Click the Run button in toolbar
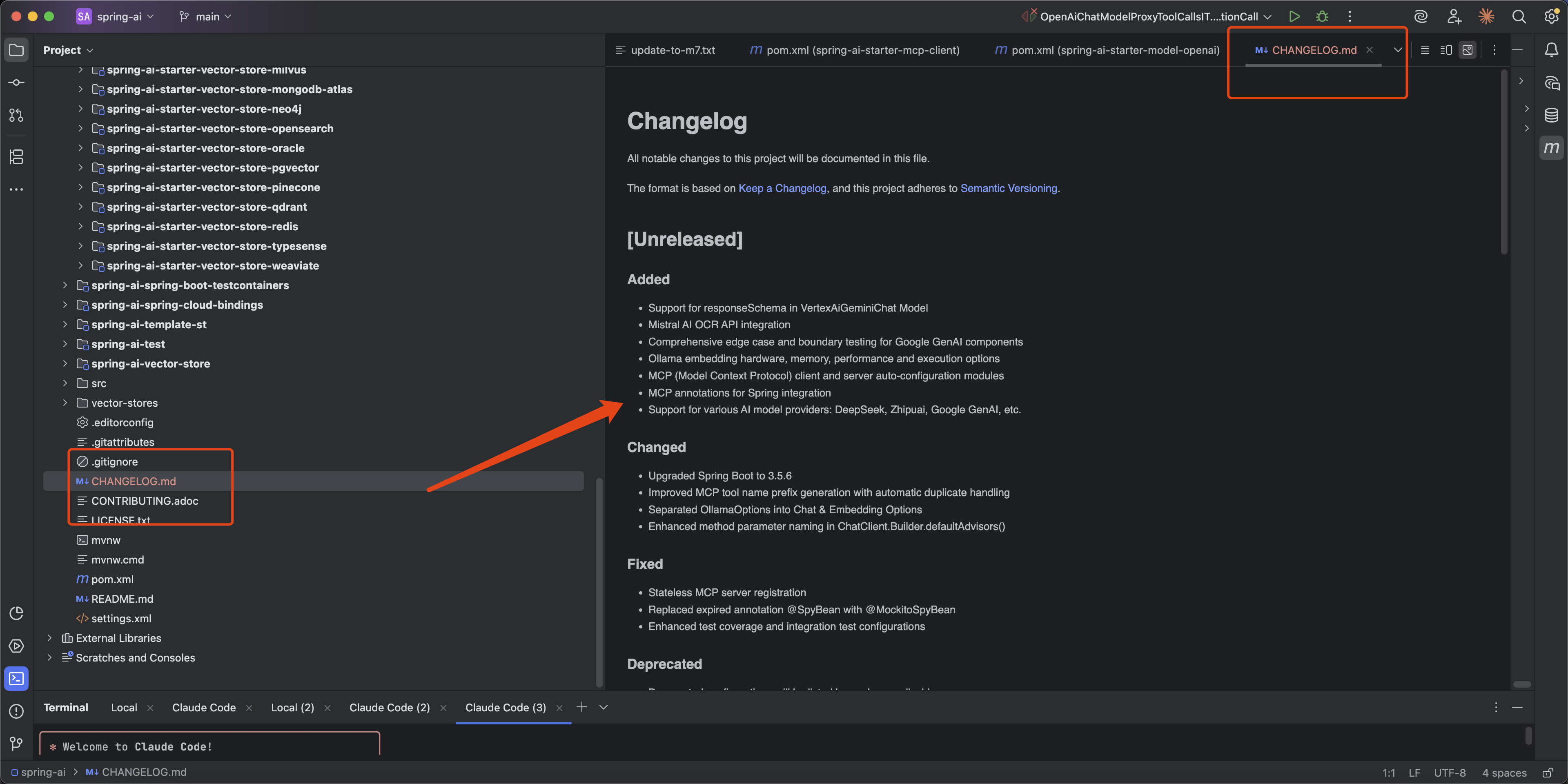 [x=1294, y=16]
